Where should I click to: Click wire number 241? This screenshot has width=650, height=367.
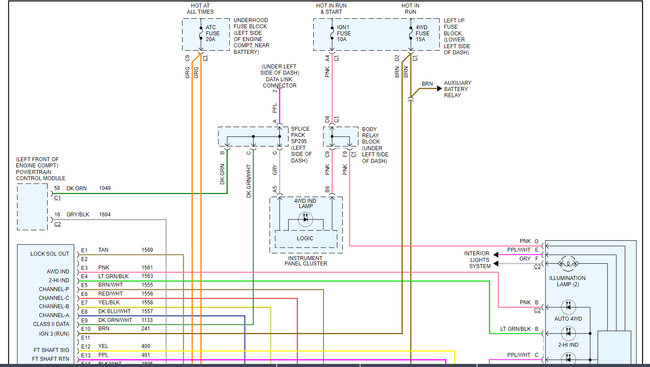(145, 328)
